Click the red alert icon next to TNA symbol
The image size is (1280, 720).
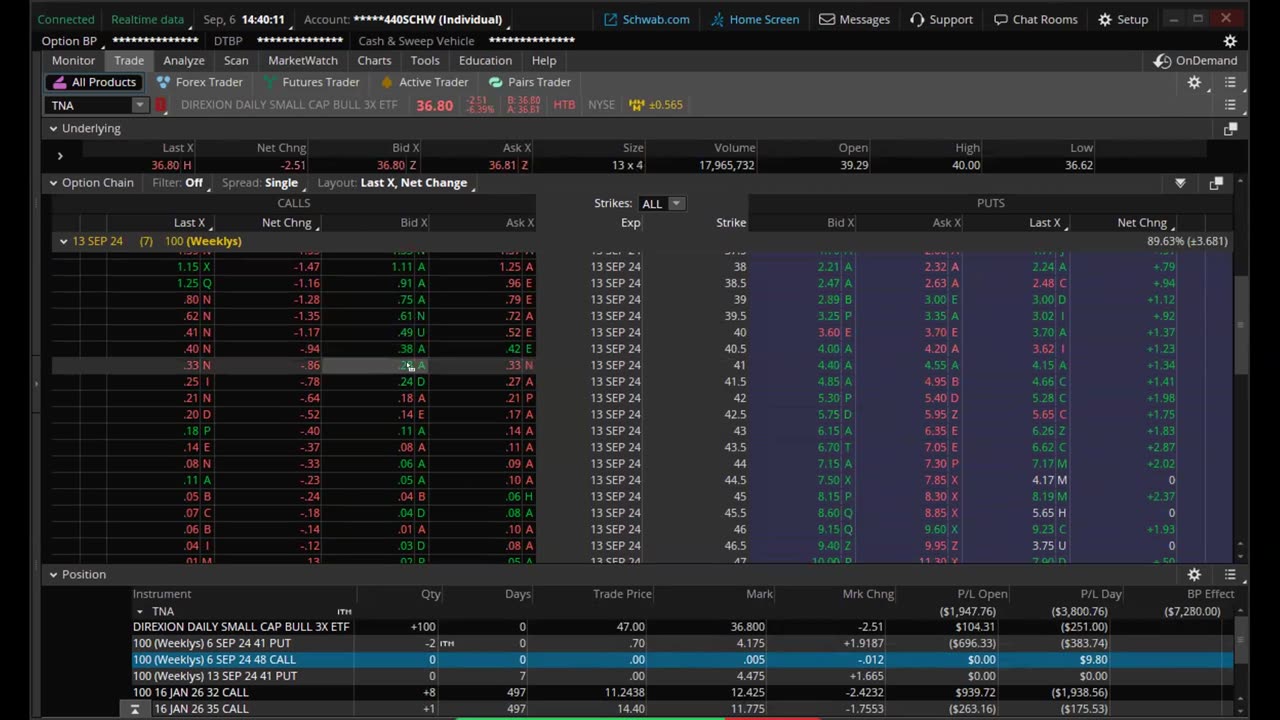[161, 105]
